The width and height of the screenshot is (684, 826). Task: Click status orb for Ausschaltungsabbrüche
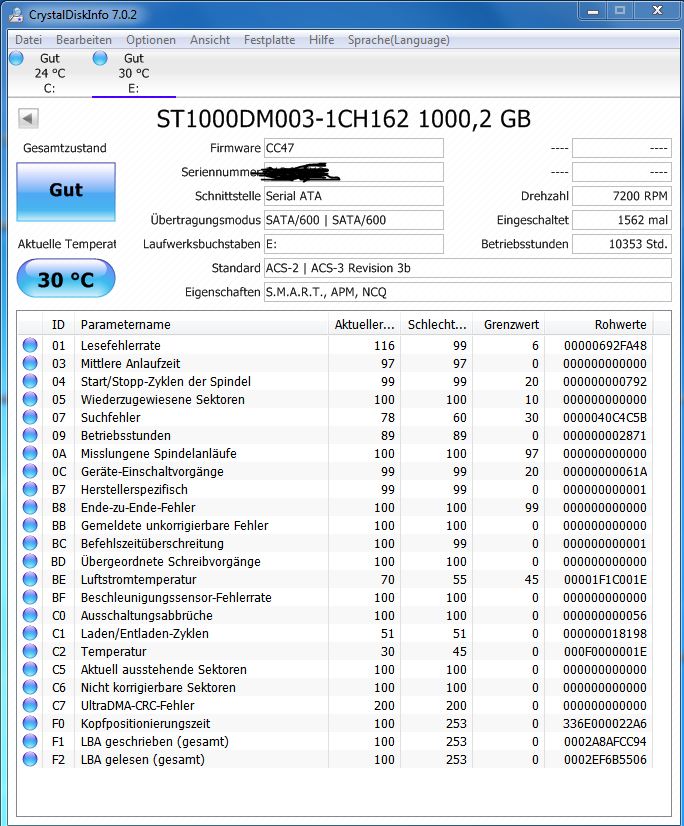[x=30, y=615]
